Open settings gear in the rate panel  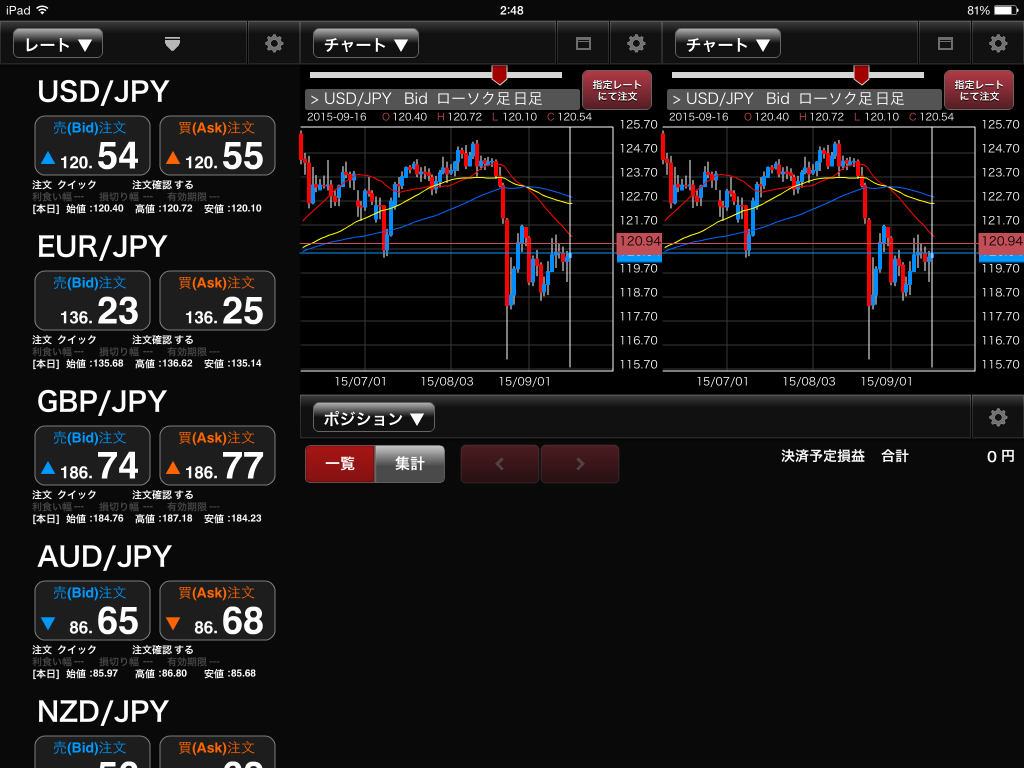[274, 44]
